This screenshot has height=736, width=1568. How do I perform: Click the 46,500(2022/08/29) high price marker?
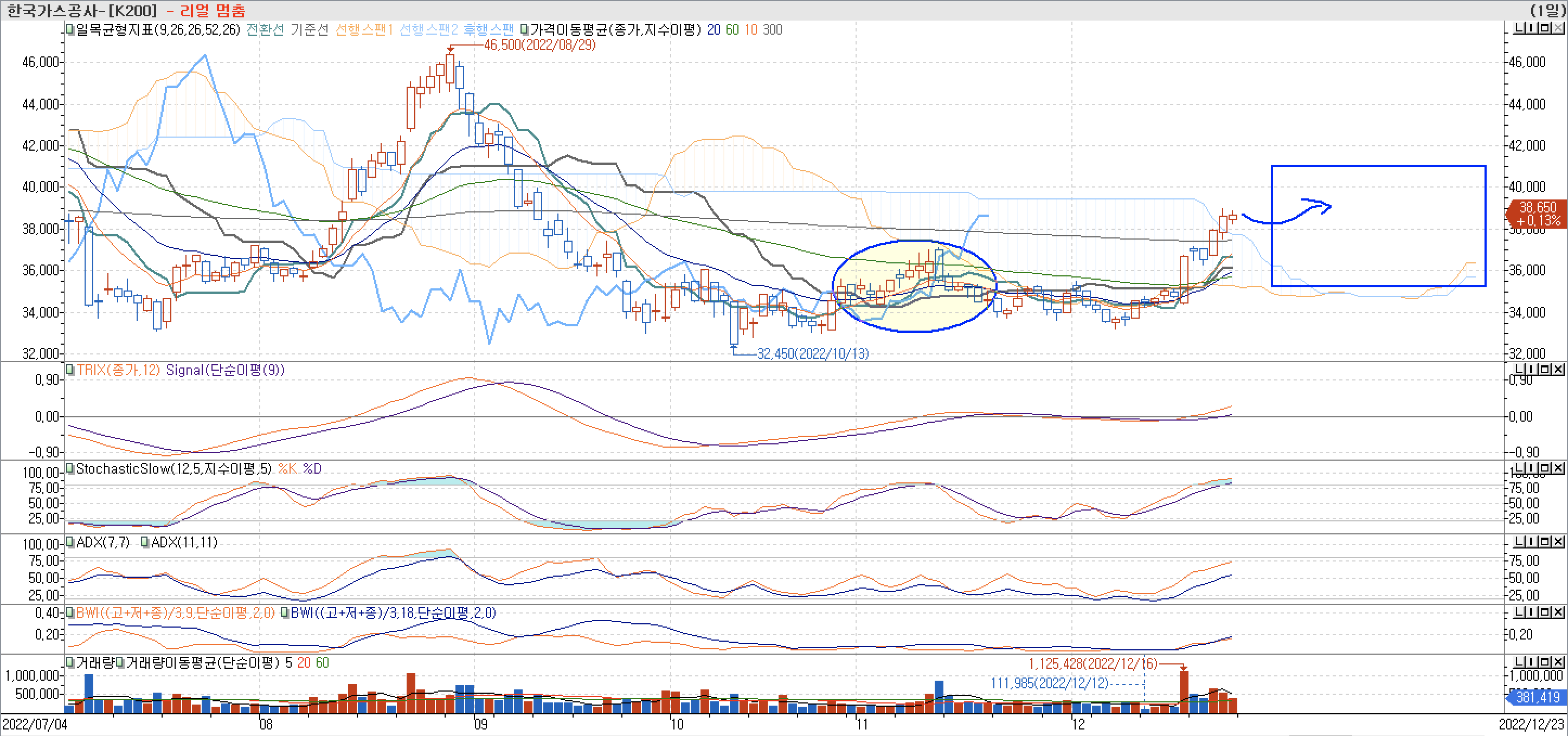(x=539, y=44)
